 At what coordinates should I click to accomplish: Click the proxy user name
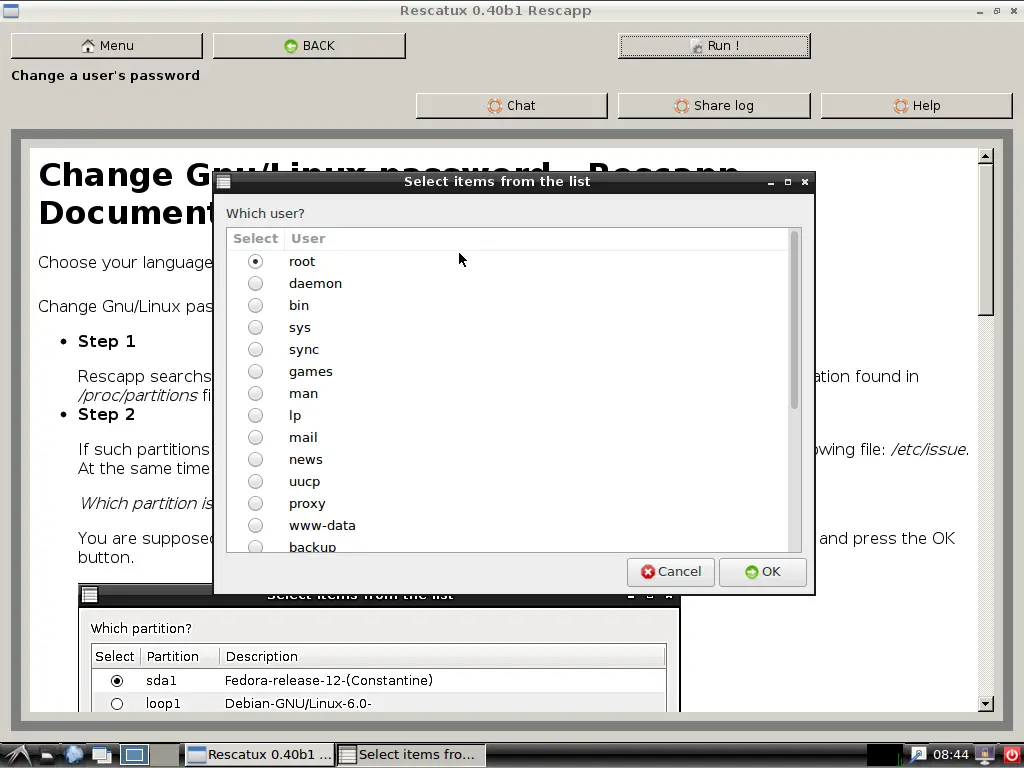pyautogui.click(x=307, y=504)
